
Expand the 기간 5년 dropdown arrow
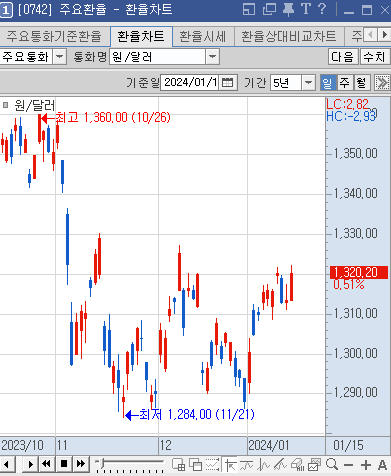pyautogui.click(x=308, y=82)
